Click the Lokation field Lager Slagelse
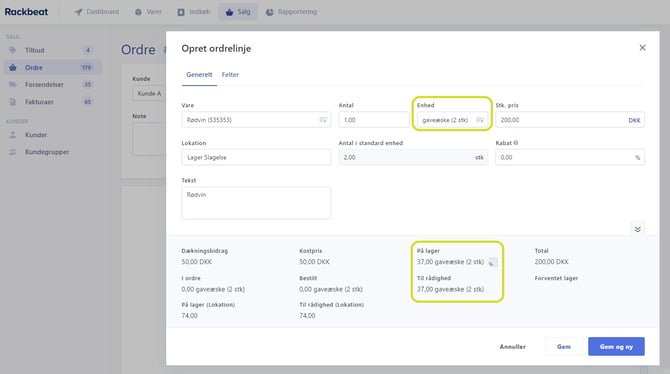Image resolution: width=670 pixels, height=374 pixels. click(x=256, y=157)
